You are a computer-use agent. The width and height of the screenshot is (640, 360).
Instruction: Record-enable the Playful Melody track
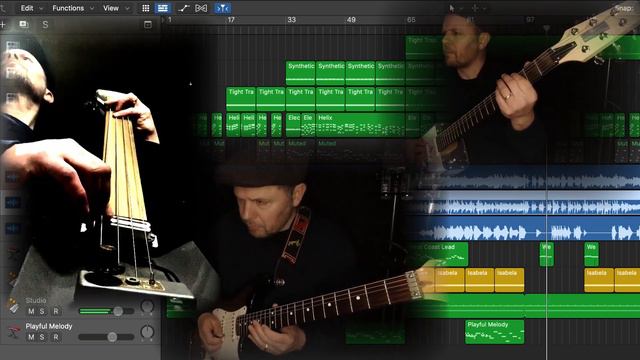click(x=56, y=337)
